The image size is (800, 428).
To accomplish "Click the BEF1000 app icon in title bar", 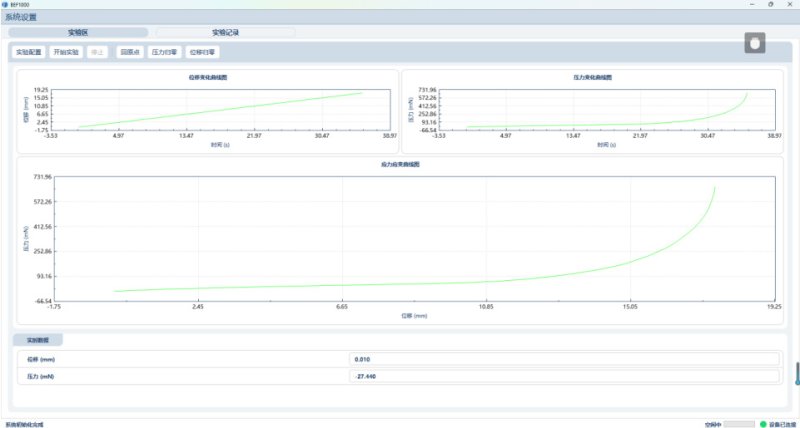I will 5,5.
